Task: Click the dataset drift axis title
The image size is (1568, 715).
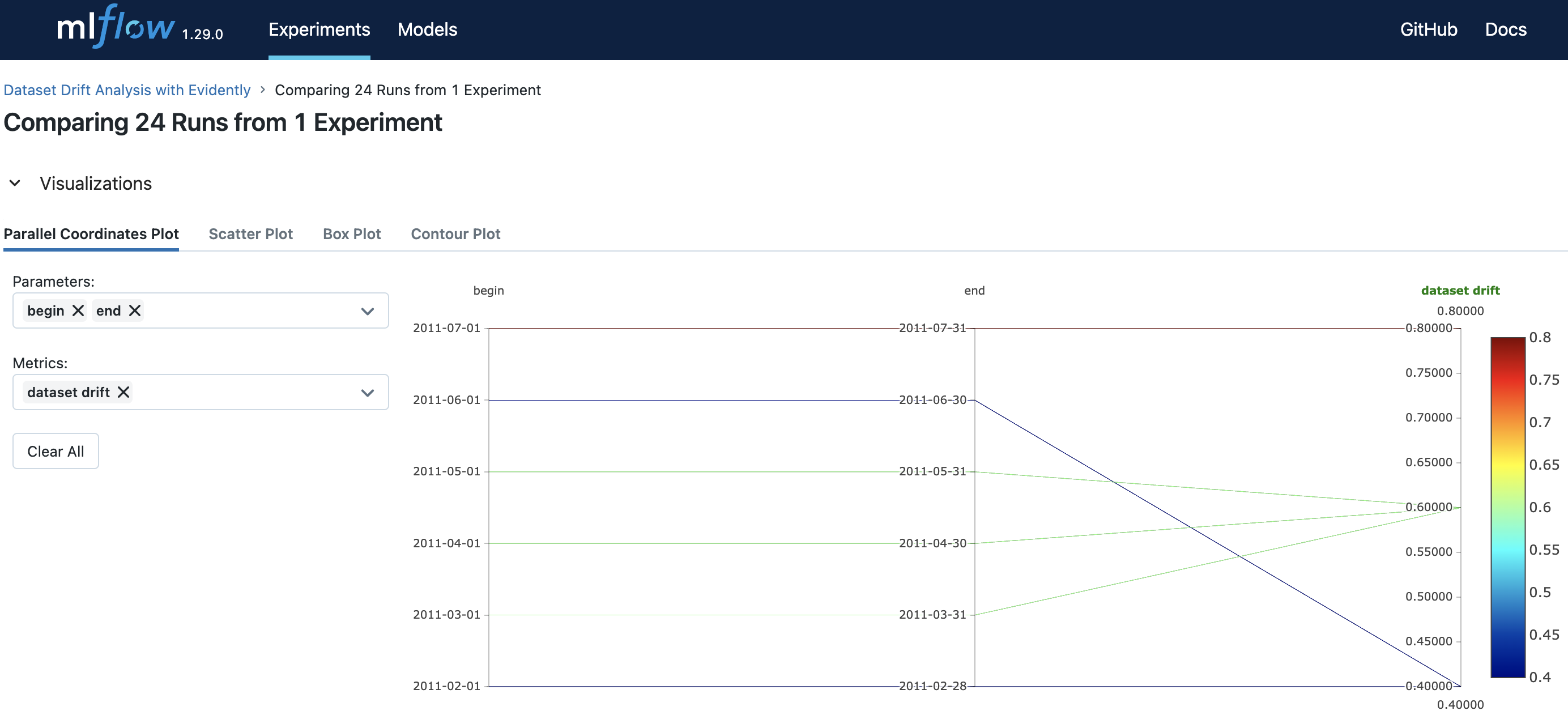Action: coord(1460,291)
